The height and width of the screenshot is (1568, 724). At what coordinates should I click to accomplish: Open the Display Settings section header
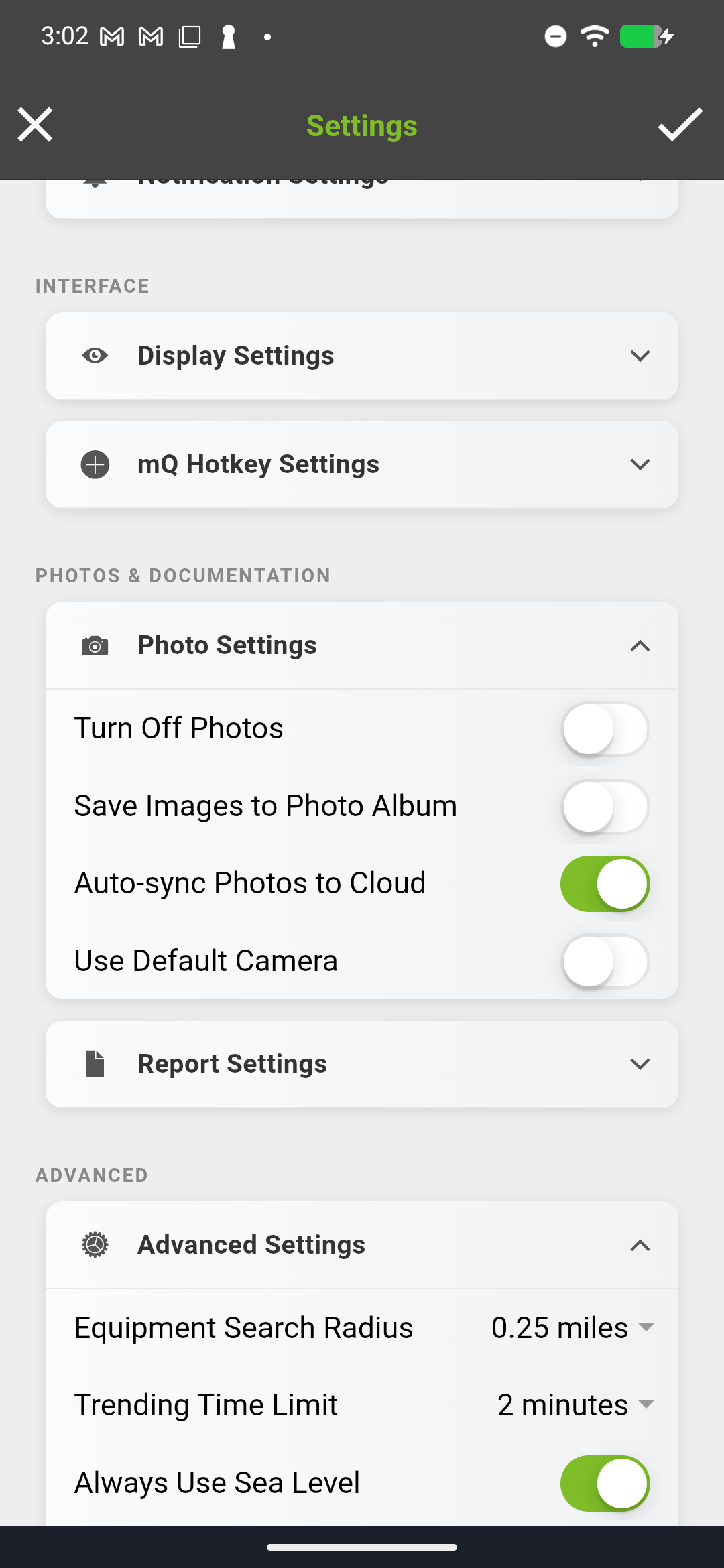tap(362, 356)
